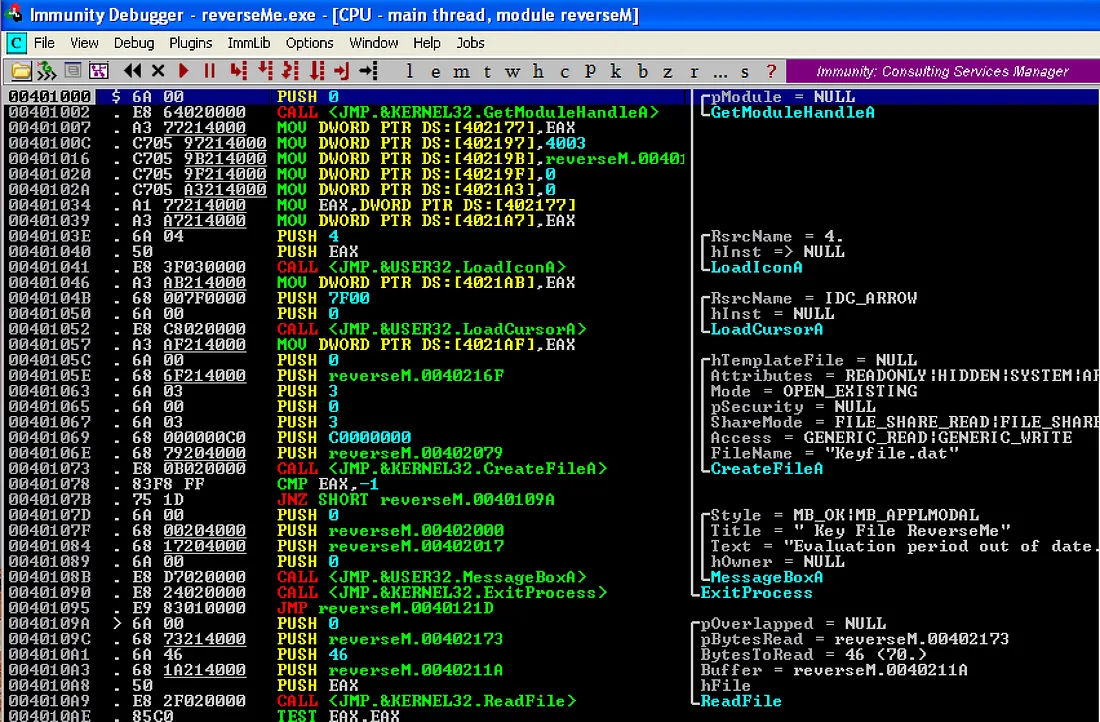
Task: Open call stack with 'k' button
Action: [616, 71]
